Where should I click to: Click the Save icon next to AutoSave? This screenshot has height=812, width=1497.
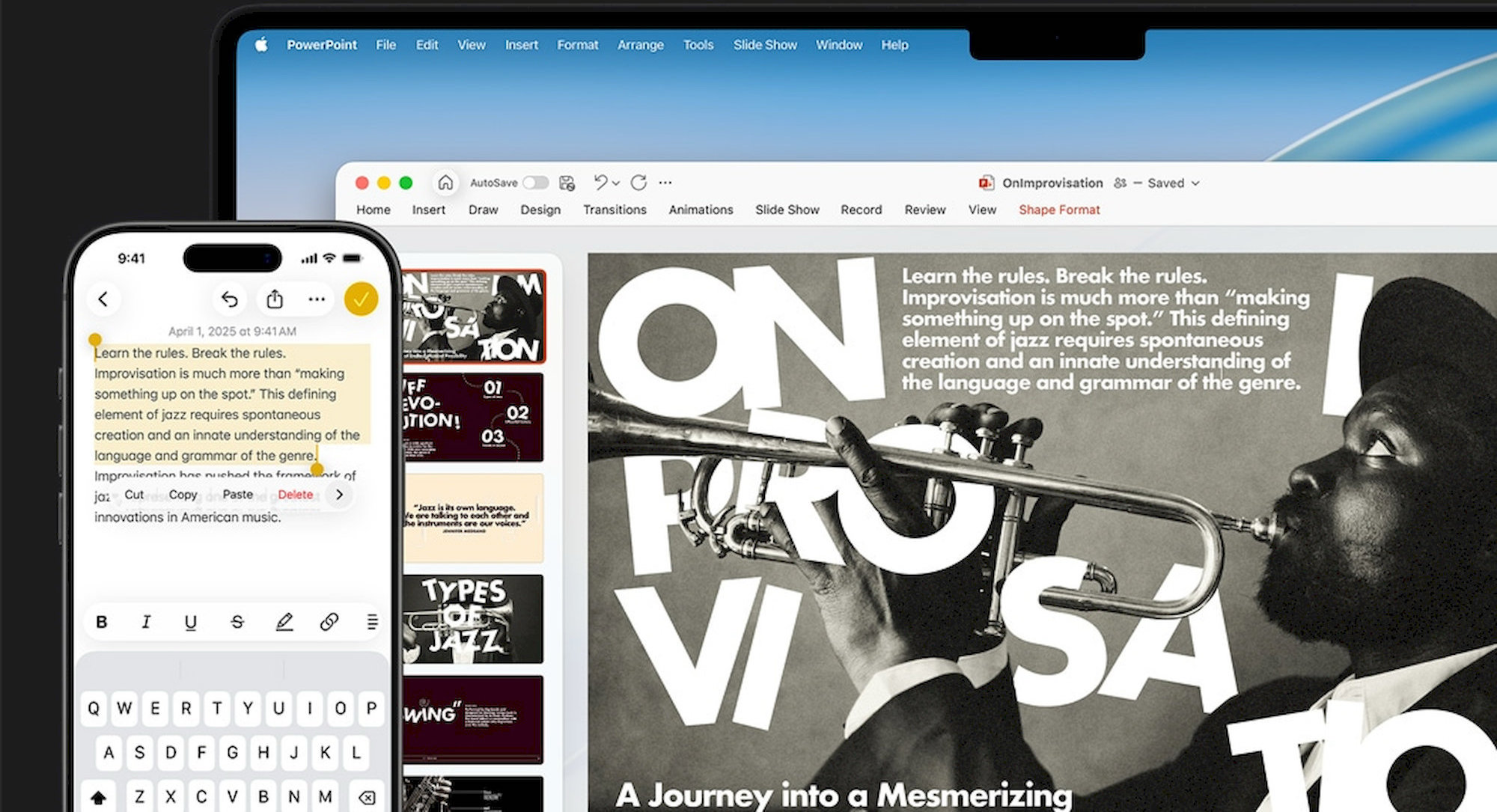567,183
